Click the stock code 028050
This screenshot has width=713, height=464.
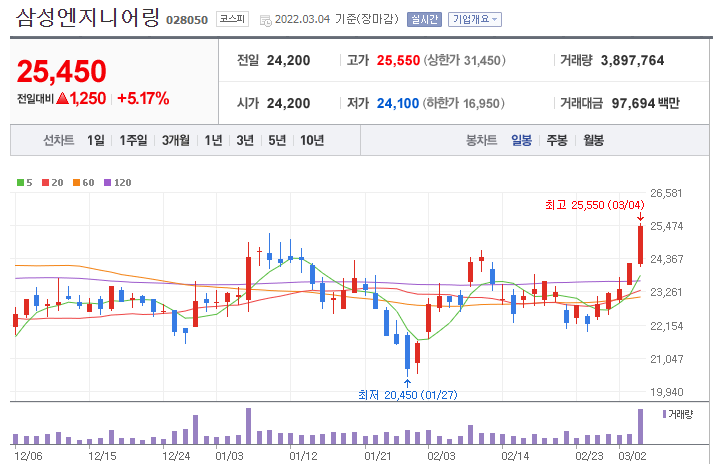coord(187,20)
